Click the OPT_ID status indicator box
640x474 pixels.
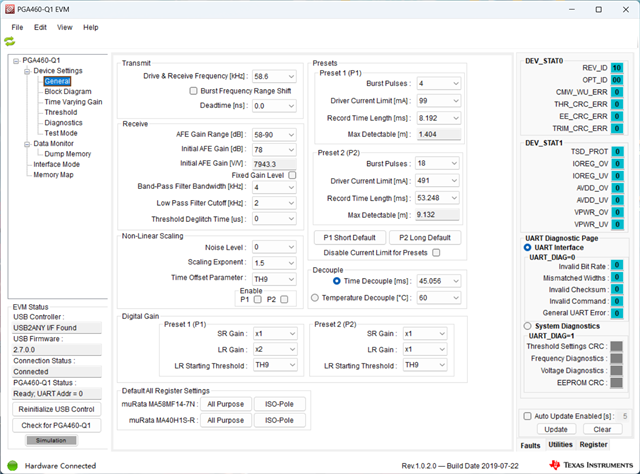pos(617,80)
